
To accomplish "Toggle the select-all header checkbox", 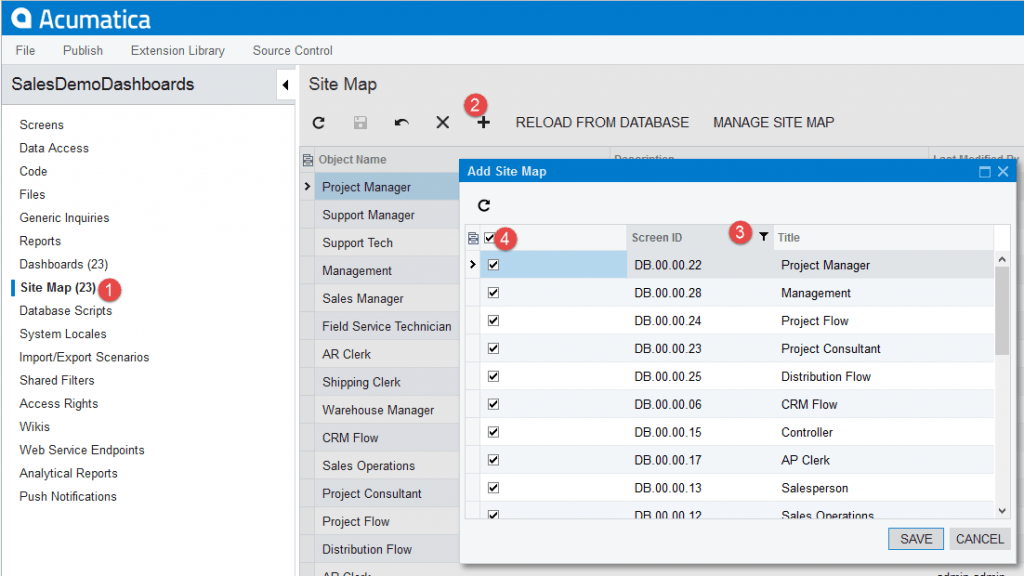I will pos(490,238).
